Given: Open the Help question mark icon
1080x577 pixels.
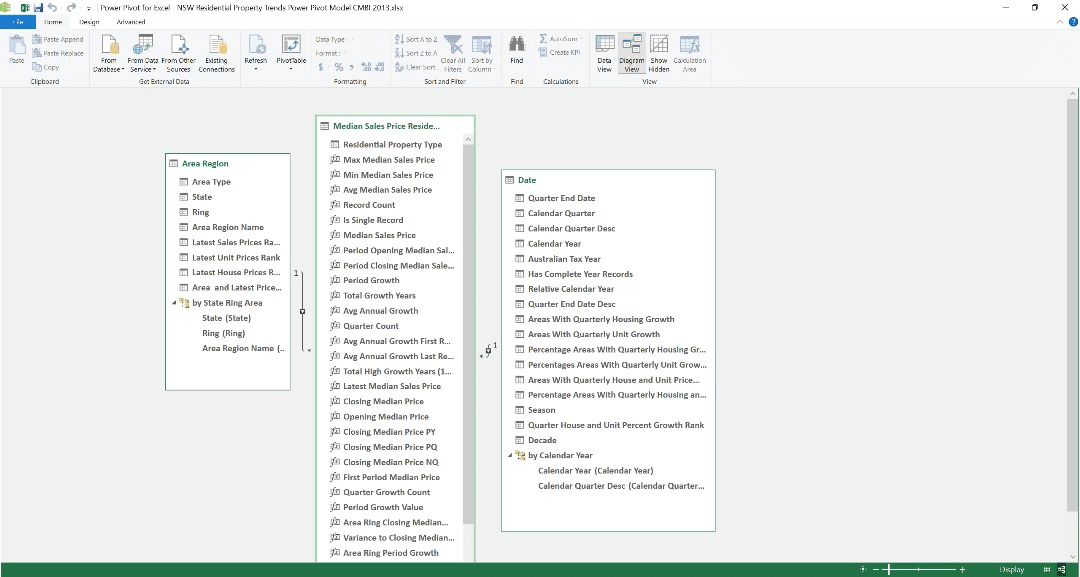Looking at the screenshot, I should (x=1073, y=22).
